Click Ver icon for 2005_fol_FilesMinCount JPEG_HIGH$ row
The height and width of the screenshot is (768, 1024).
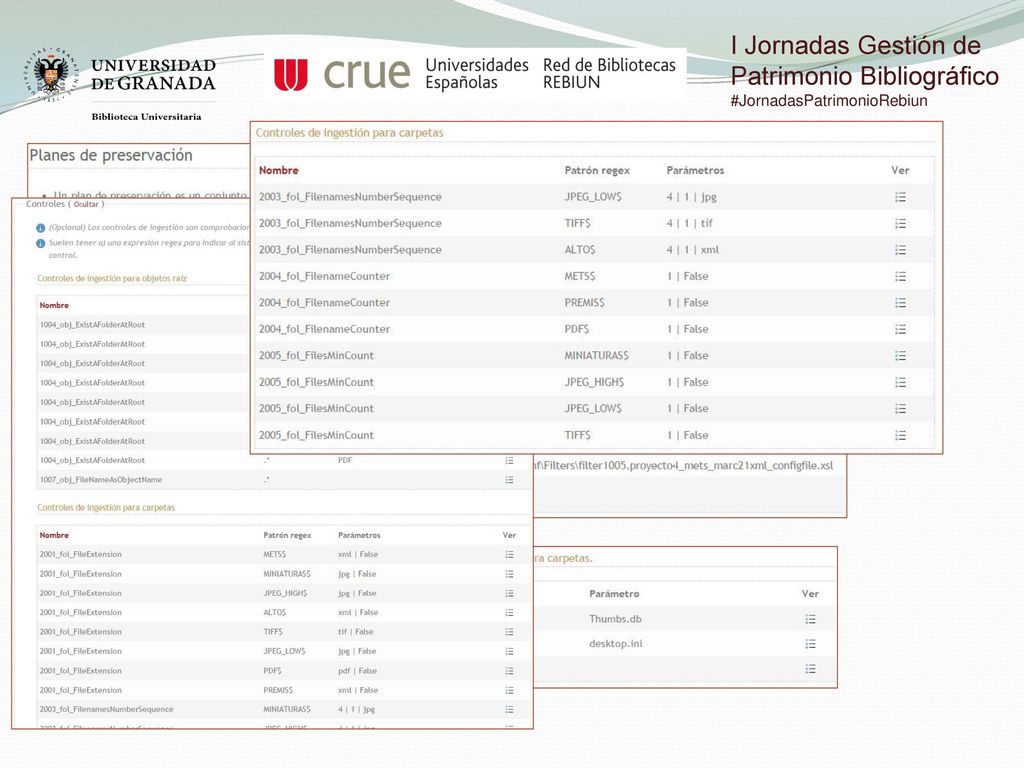pyautogui.click(x=900, y=382)
